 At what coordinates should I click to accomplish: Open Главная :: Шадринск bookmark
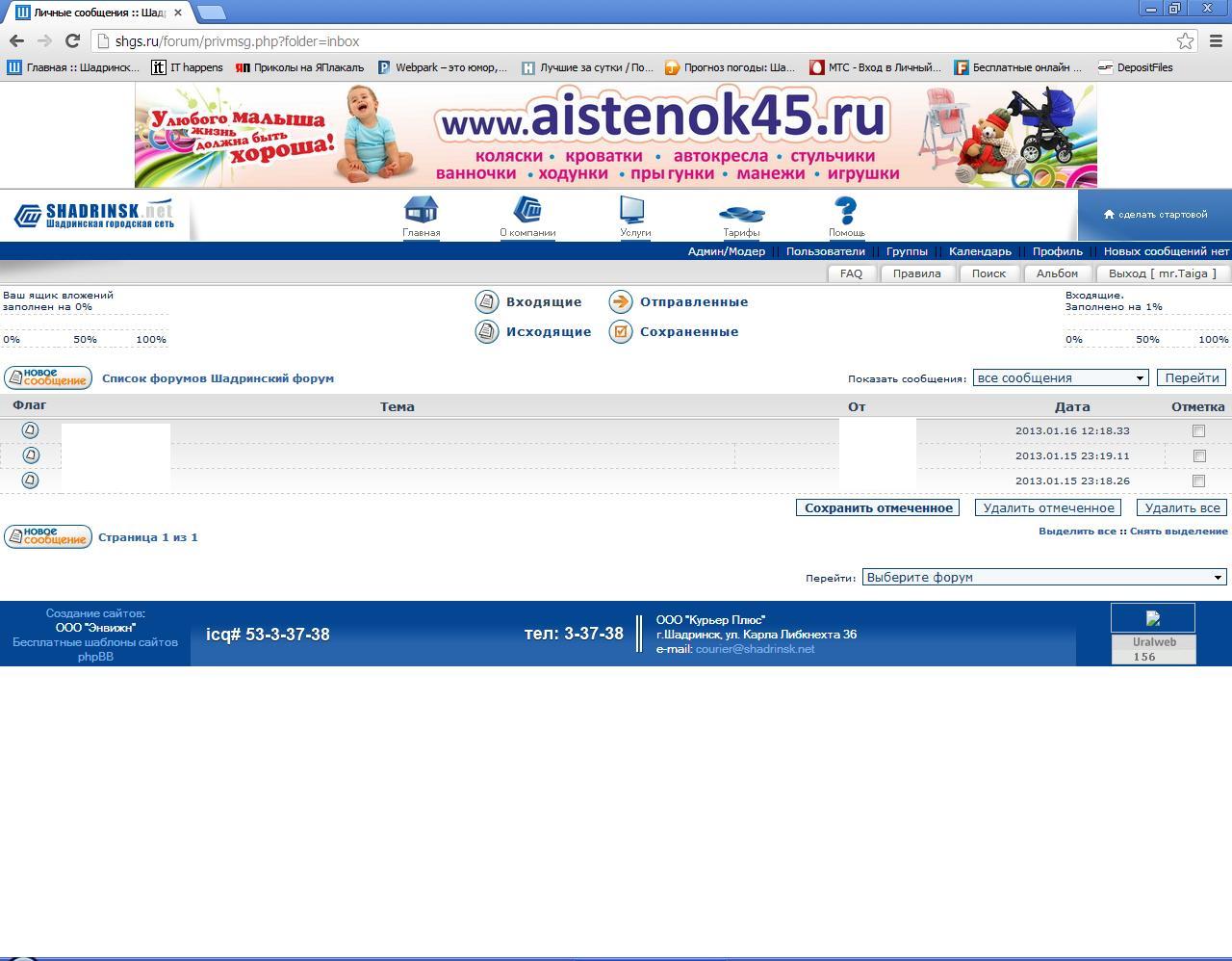(x=74, y=67)
